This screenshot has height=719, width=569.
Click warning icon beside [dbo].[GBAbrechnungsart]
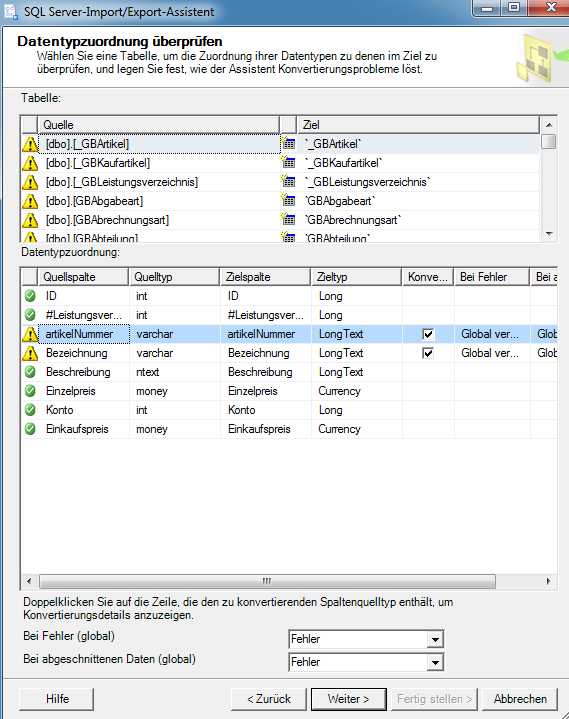coord(30,220)
